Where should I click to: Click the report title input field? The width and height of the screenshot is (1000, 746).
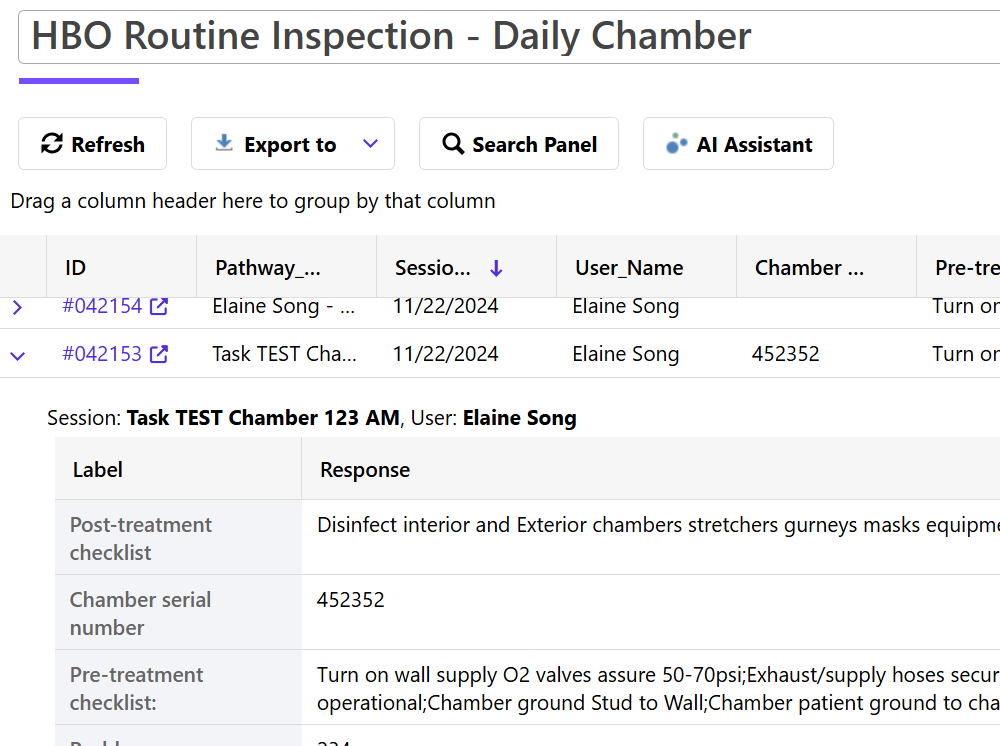coord(390,36)
